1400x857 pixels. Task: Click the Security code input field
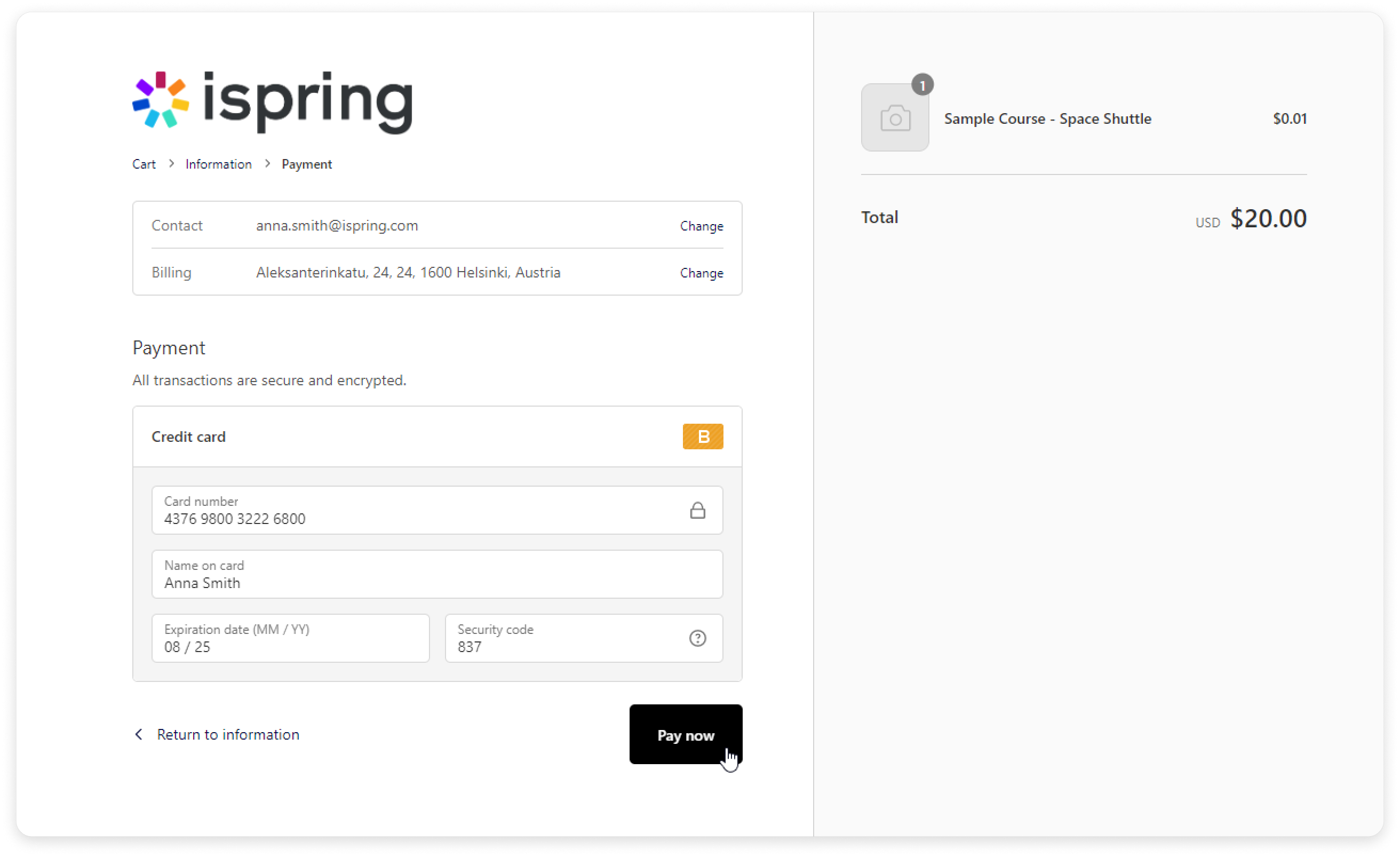tap(584, 638)
